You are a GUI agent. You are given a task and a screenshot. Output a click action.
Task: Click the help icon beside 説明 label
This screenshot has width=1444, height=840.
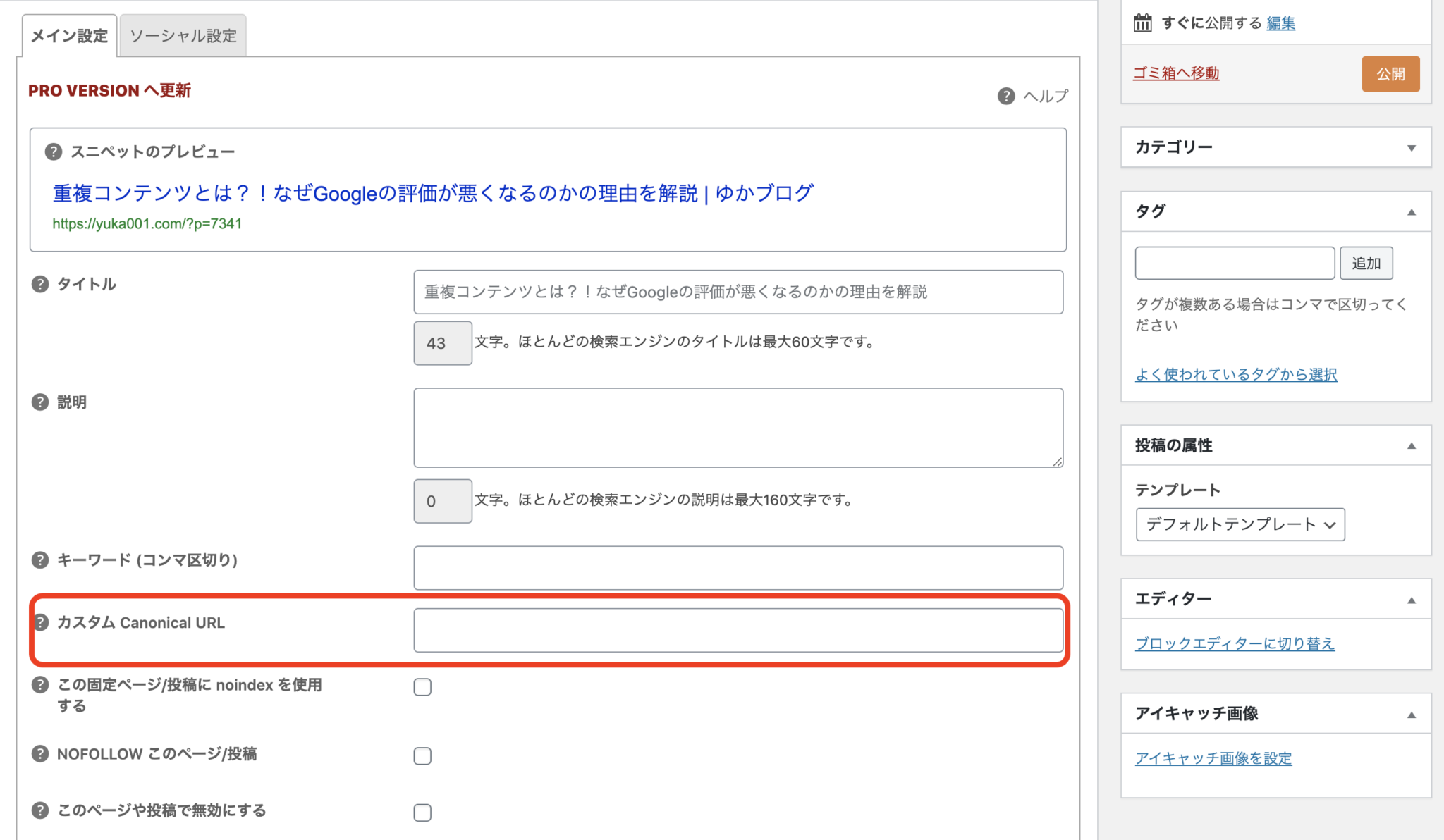pyautogui.click(x=40, y=402)
